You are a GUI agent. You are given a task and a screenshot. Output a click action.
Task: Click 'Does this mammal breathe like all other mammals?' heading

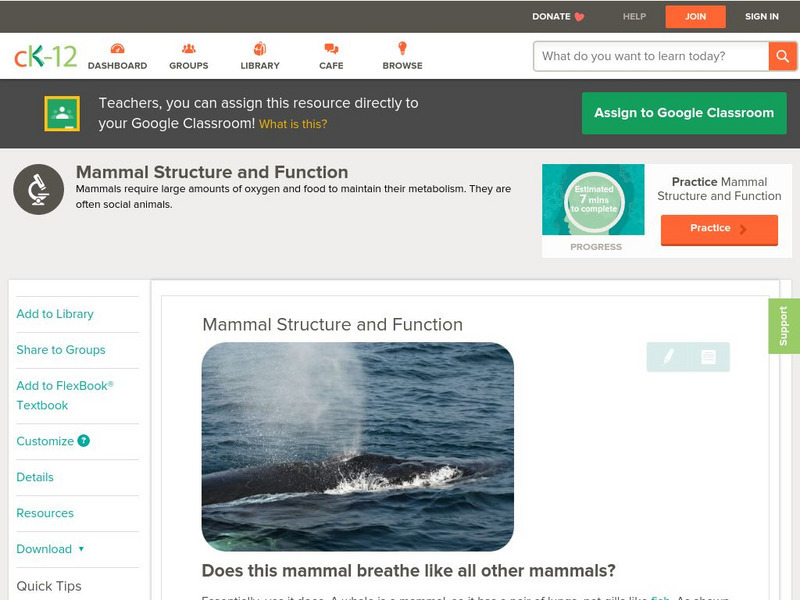click(x=409, y=570)
